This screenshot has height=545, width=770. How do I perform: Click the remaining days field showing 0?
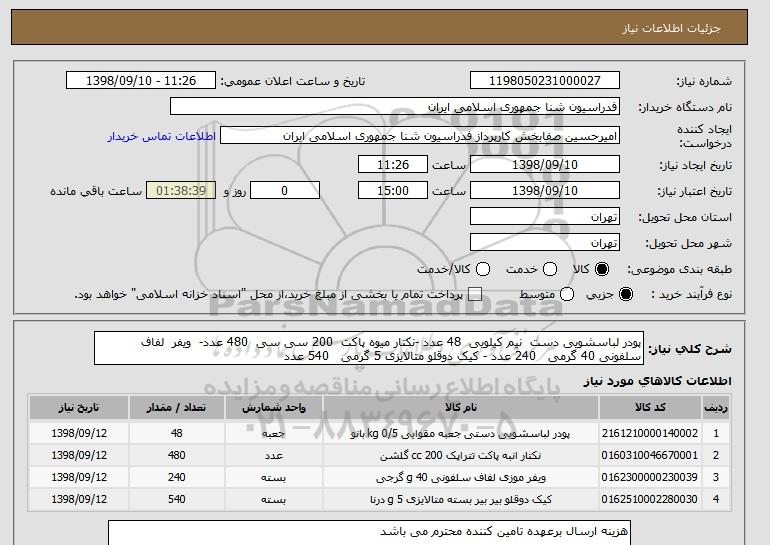pyautogui.click(x=285, y=191)
